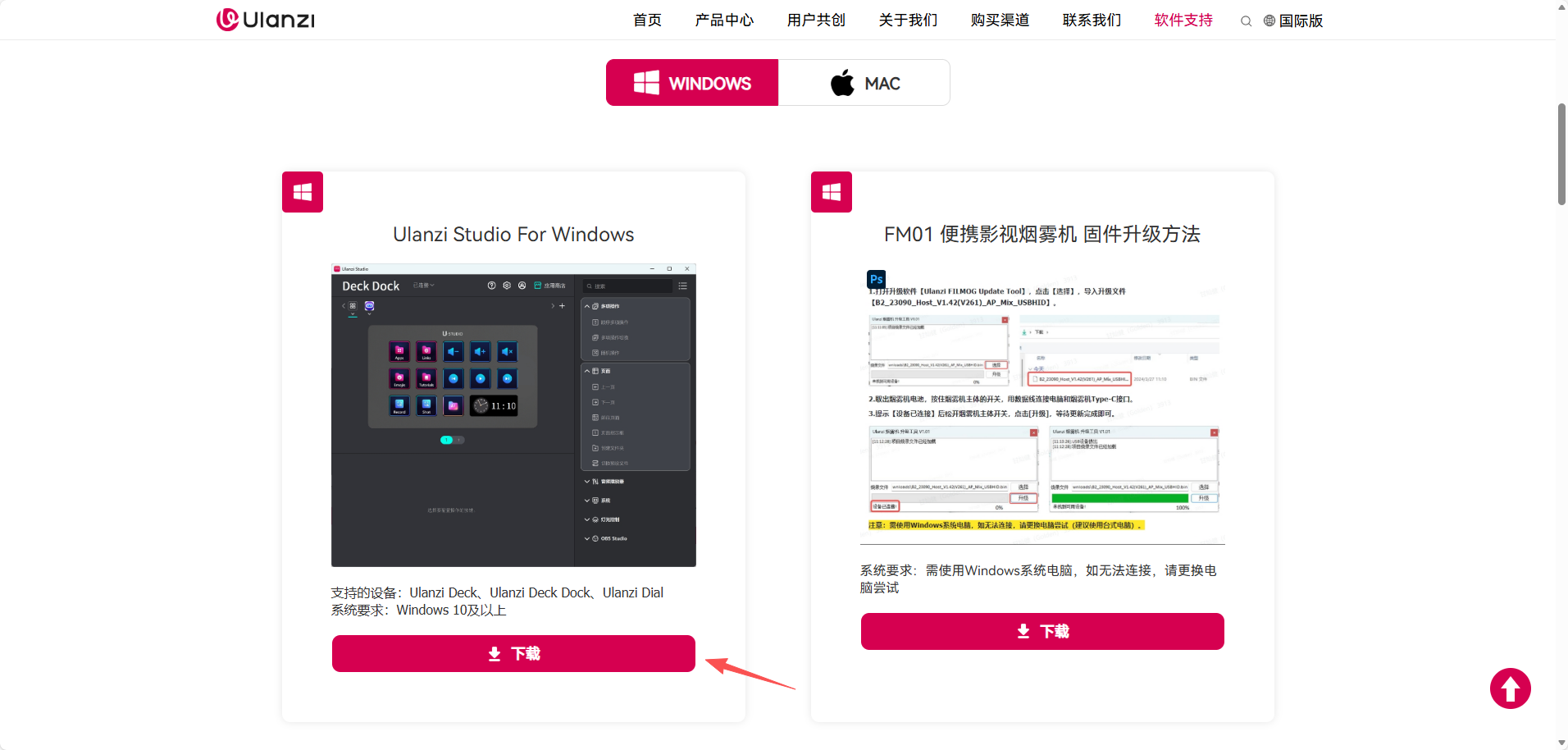This screenshot has height=750, width=1568.
Task: Click the back-to-top arrow button
Action: pyautogui.click(x=1510, y=688)
